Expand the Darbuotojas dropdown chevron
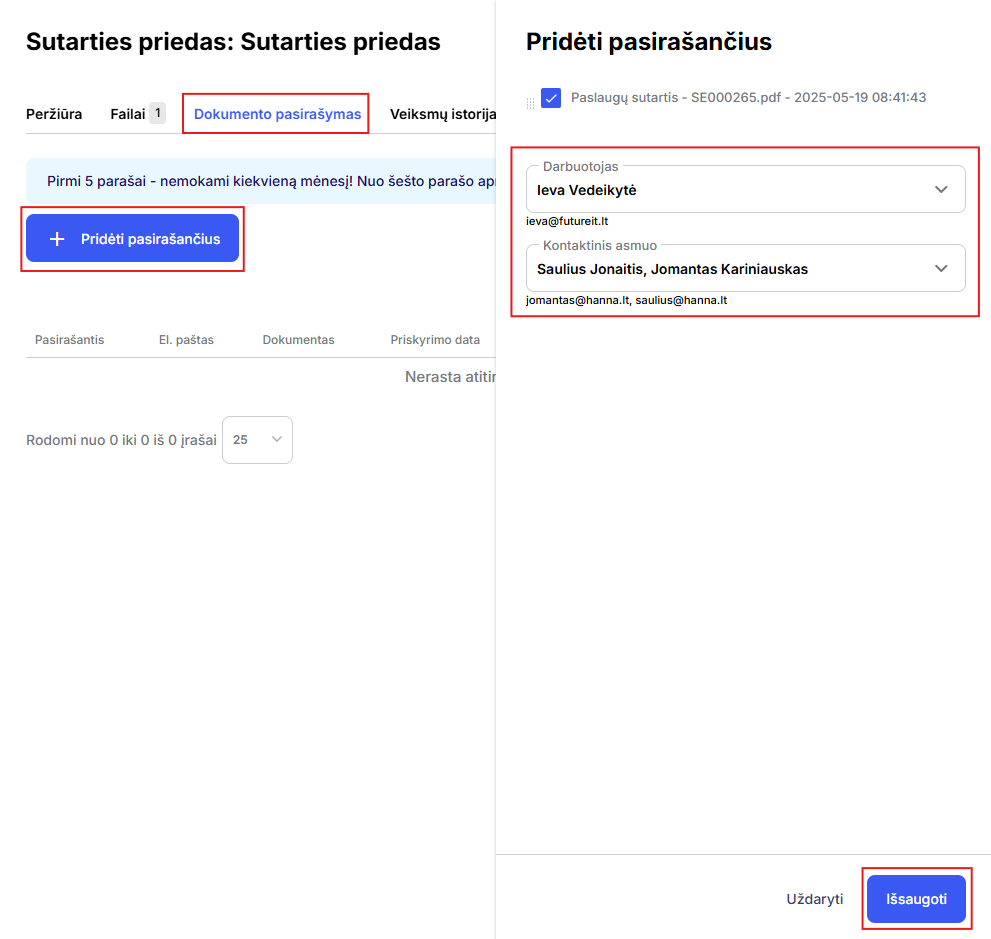Viewport: 991px width, 939px height. [941, 190]
